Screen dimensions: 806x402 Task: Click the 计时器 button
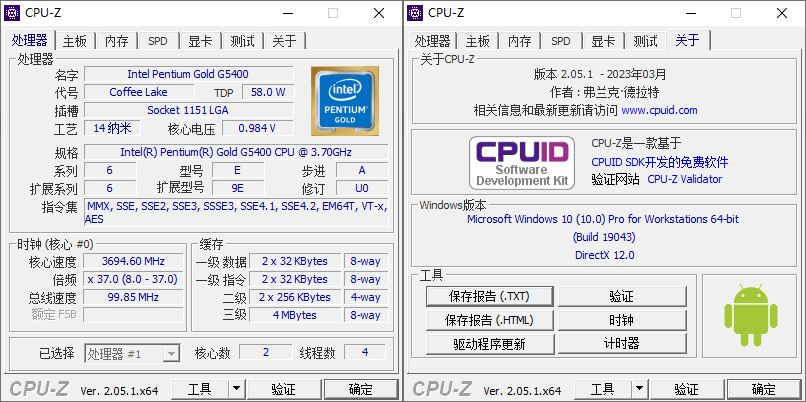coord(621,344)
